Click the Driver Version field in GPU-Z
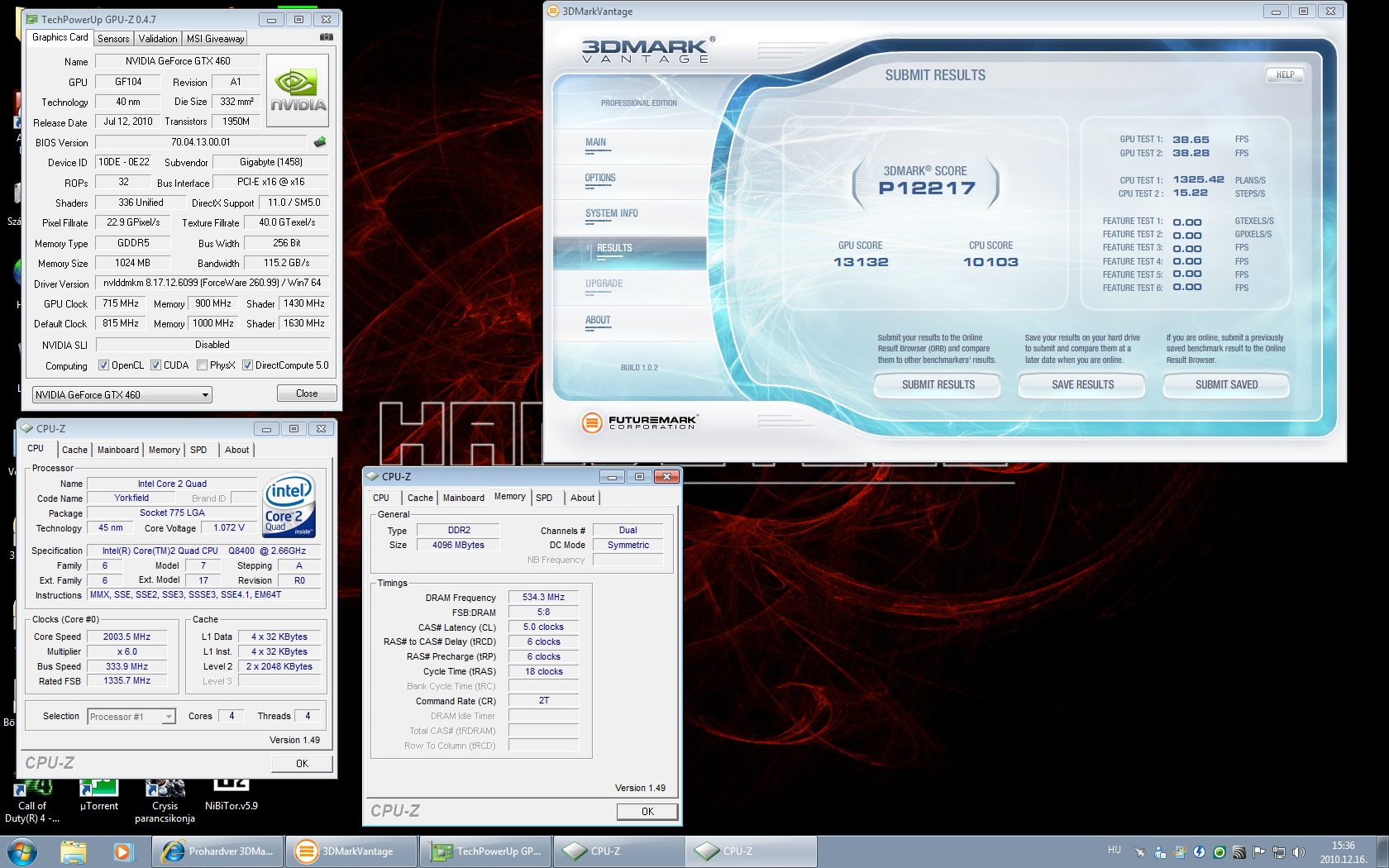 [x=212, y=283]
